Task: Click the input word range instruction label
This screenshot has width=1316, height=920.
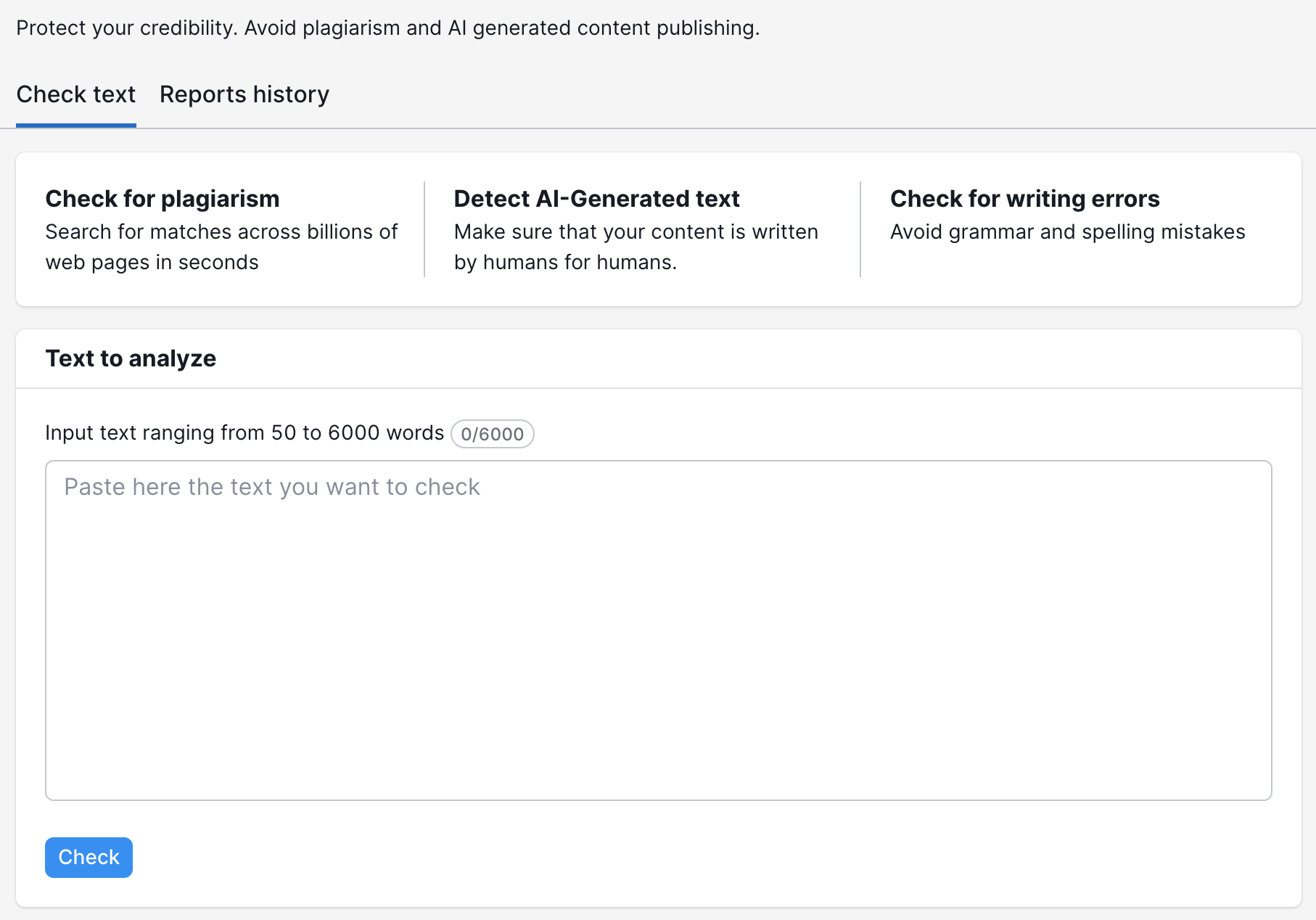Action: tap(244, 432)
